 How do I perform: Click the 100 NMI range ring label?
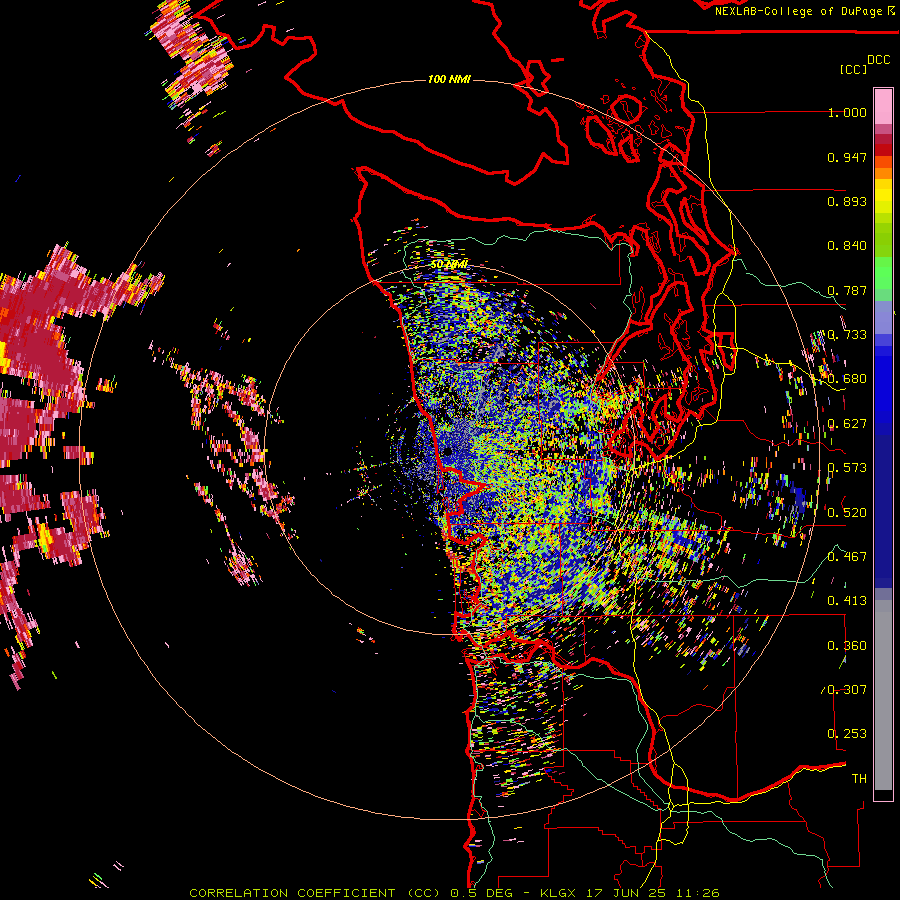coord(449,79)
